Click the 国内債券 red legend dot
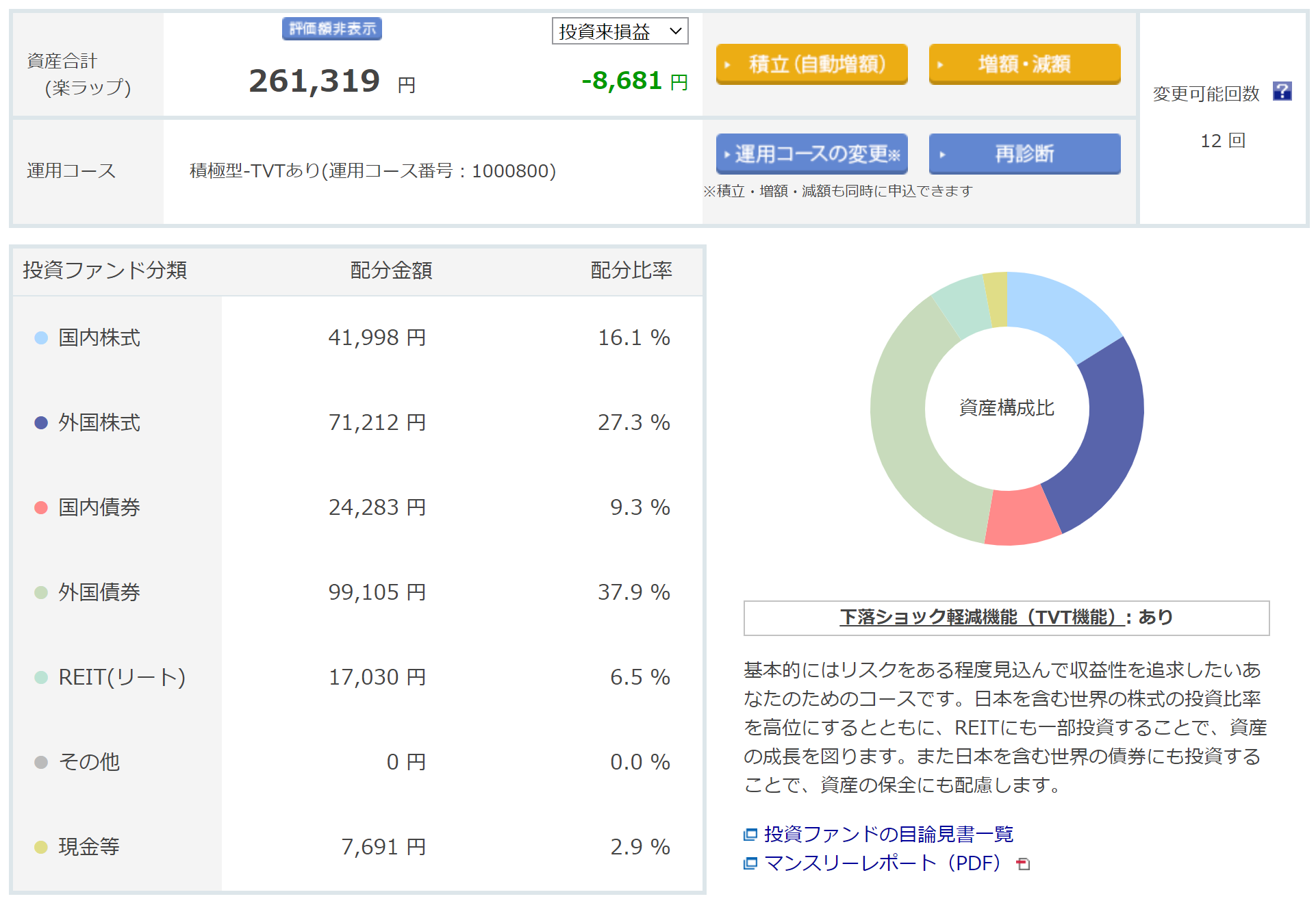The width and height of the screenshot is (1316, 901). pos(41,507)
